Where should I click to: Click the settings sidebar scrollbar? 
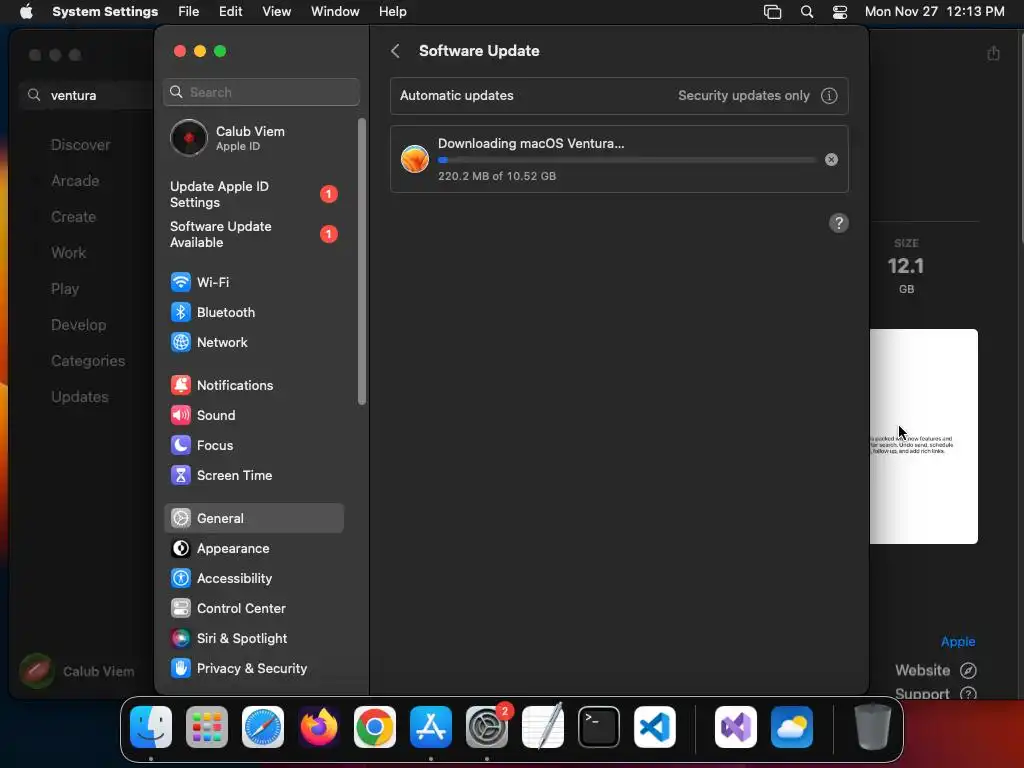[x=362, y=261]
